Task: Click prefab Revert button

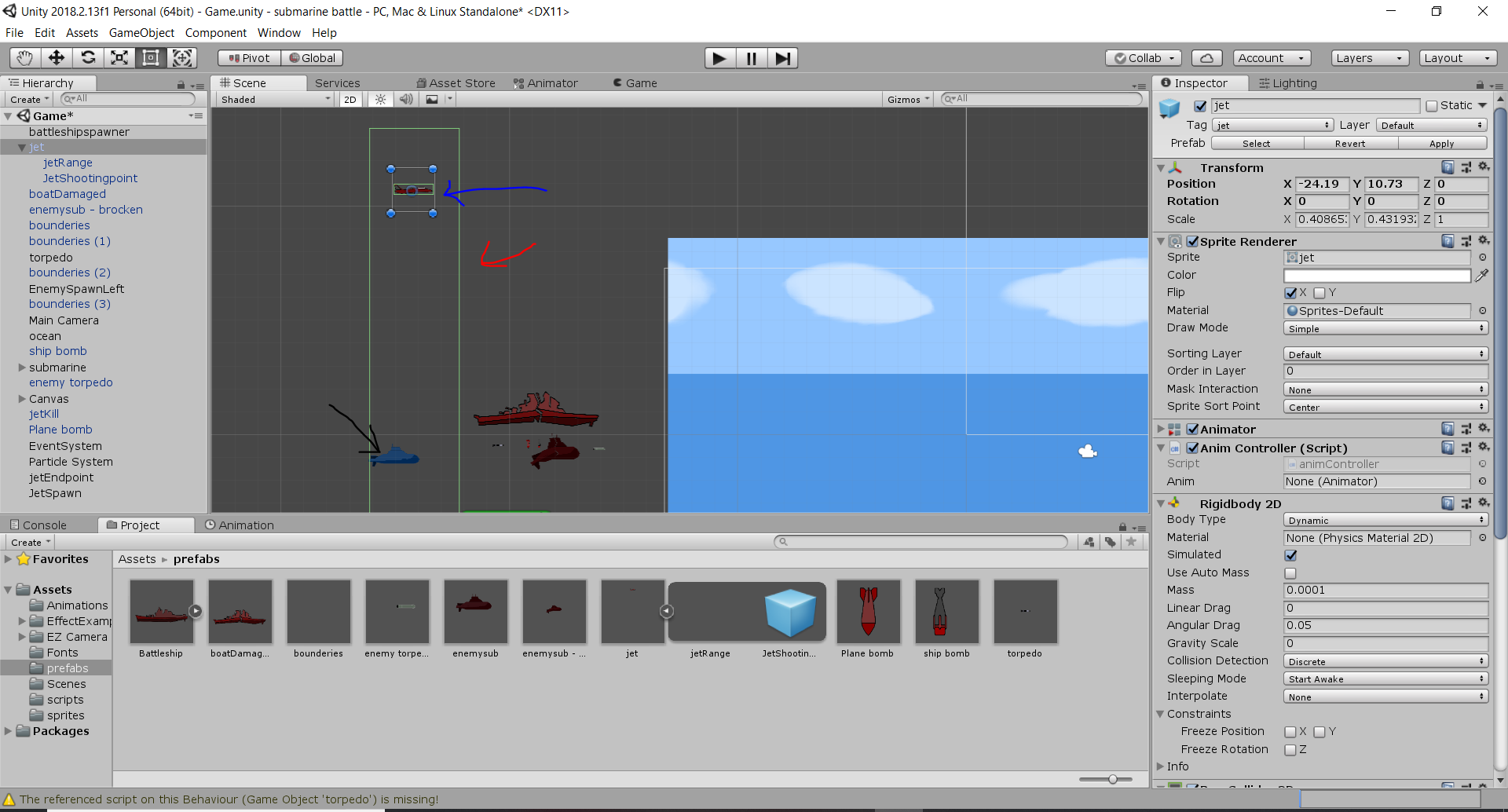Action: tap(1350, 143)
